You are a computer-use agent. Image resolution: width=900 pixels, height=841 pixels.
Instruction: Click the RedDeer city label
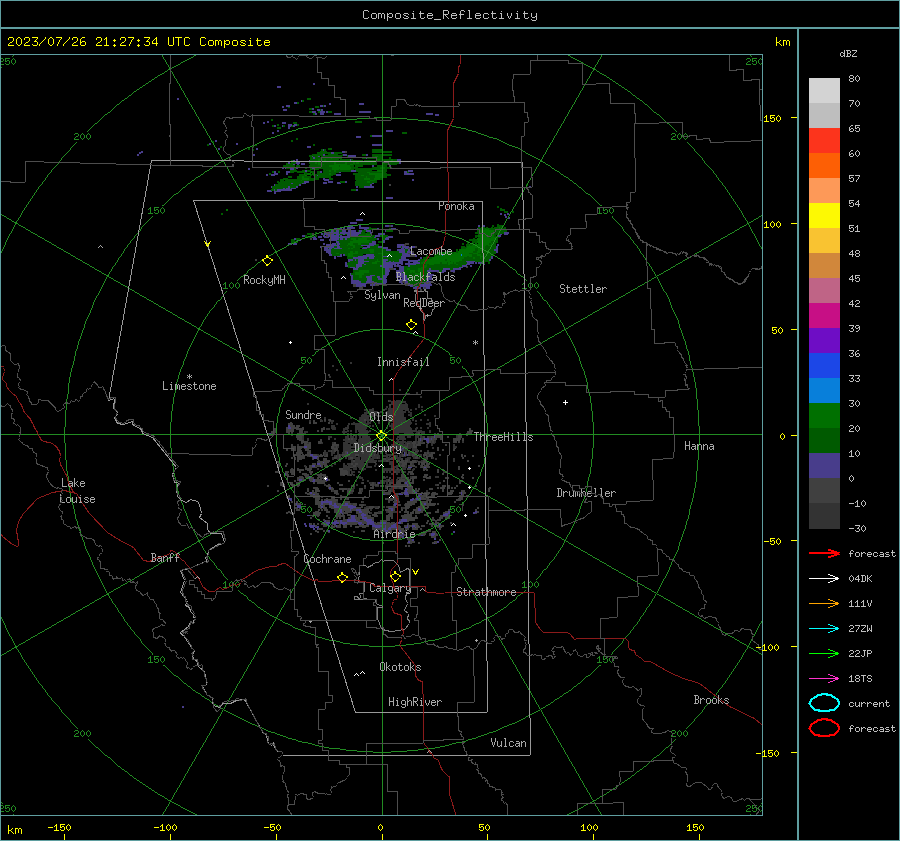[x=424, y=303]
